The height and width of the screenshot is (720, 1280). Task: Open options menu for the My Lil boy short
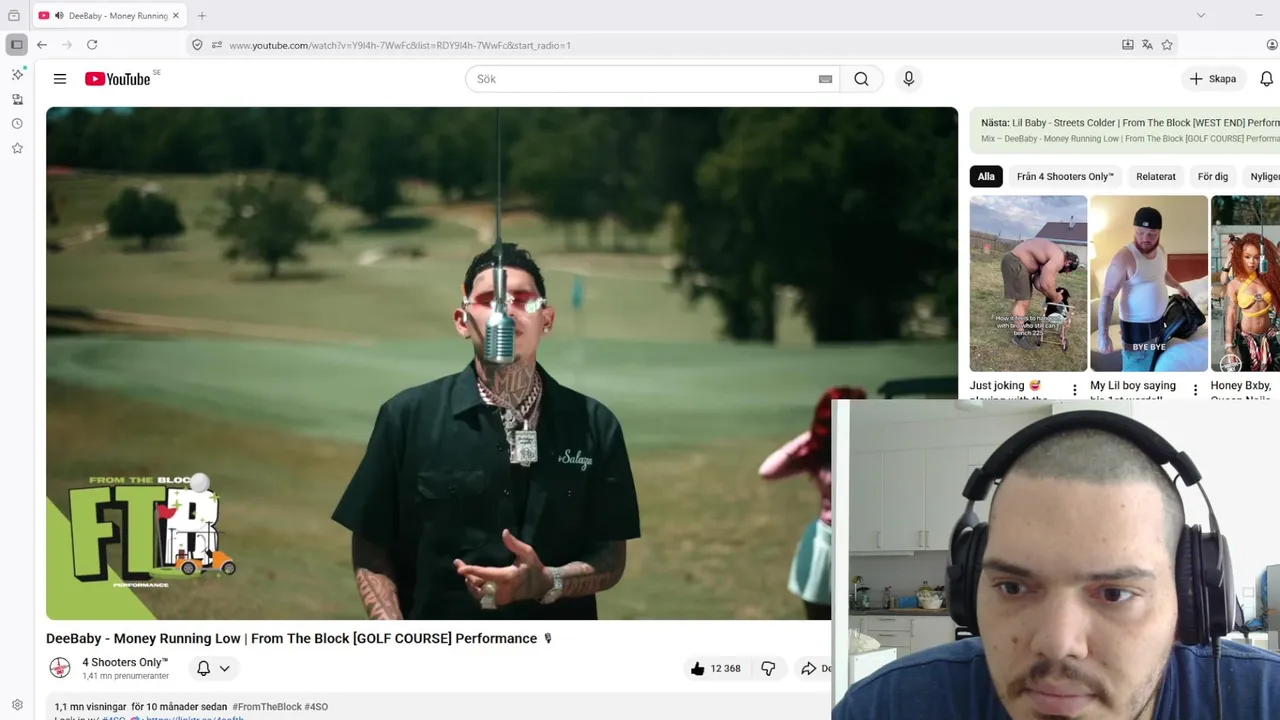pos(1195,390)
